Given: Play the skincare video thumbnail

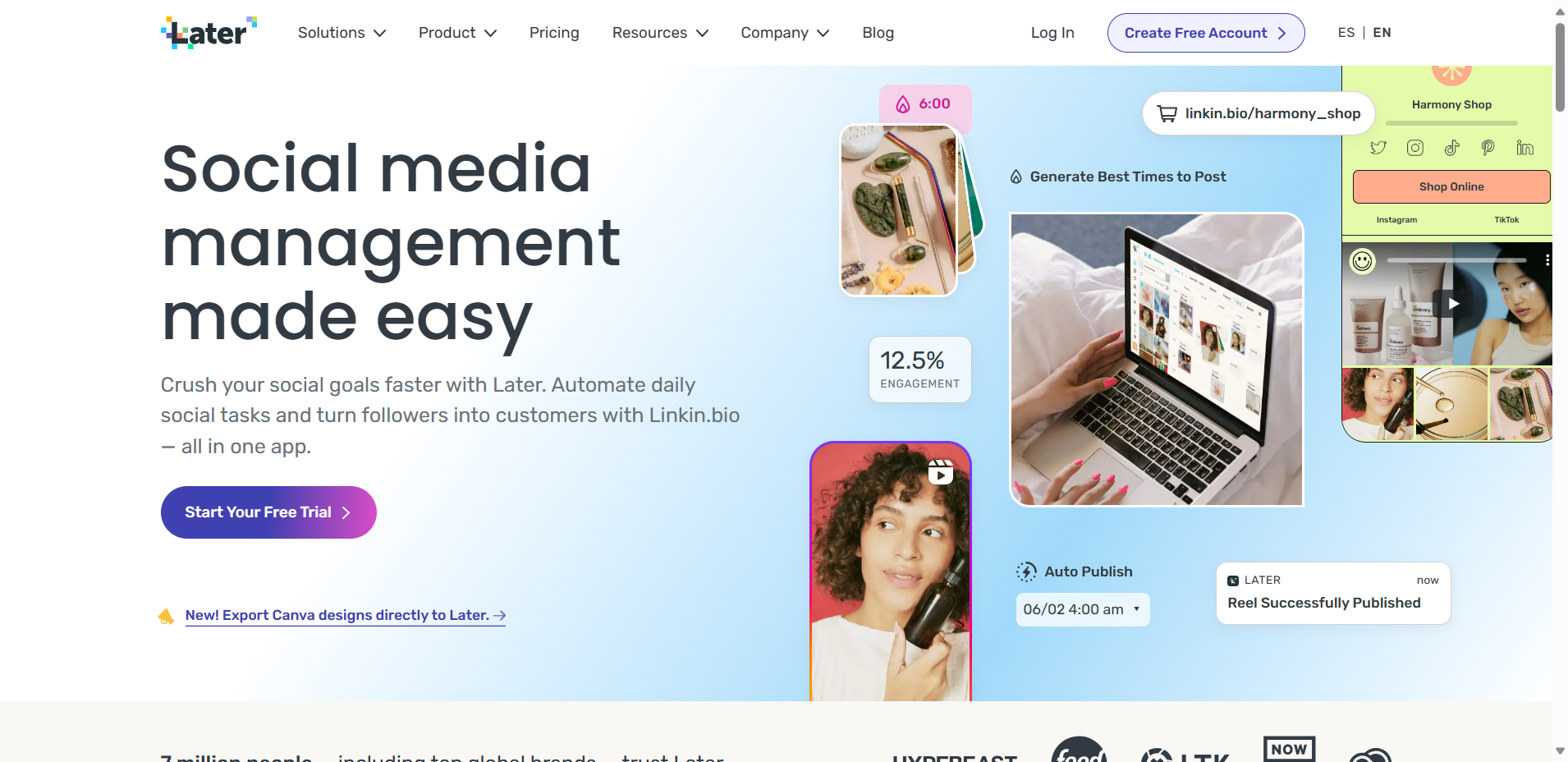Looking at the screenshot, I should pos(1453,303).
